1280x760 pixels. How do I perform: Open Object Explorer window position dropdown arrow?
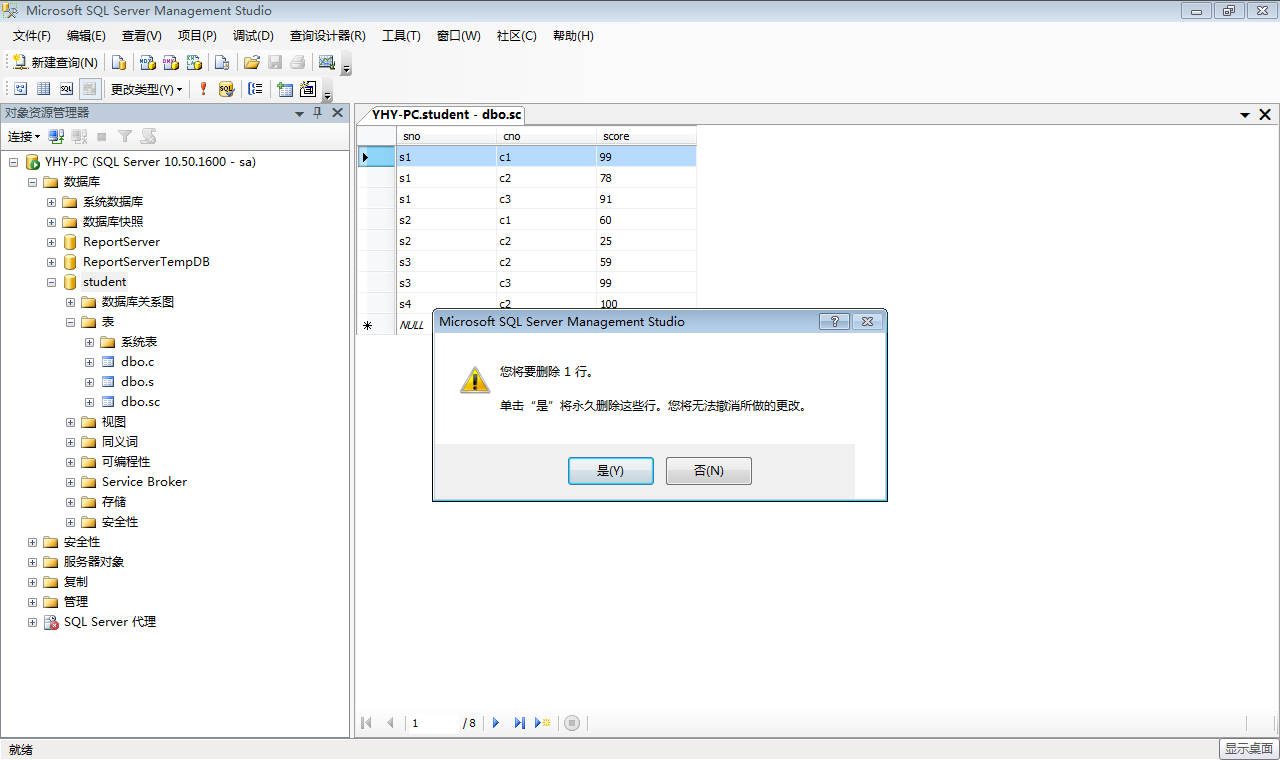299,113
